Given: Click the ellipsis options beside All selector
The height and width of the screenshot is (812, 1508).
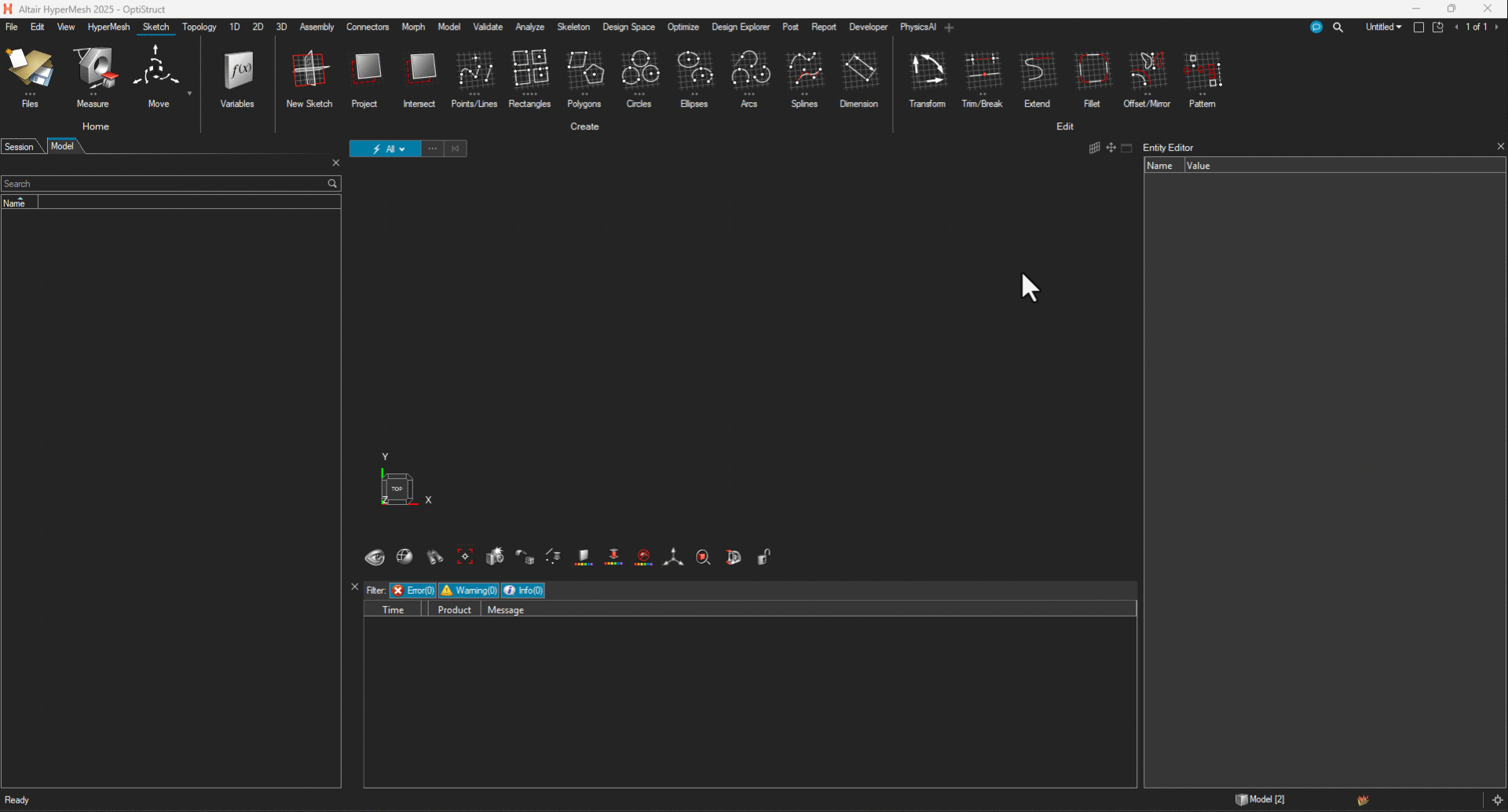Looking at the screenshot, I should click(x=433, y=148).
